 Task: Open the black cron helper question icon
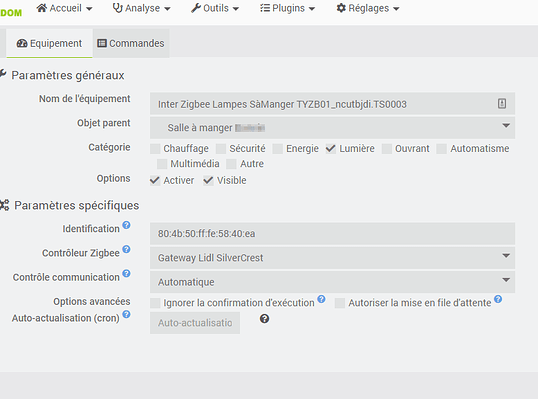pos(264,319)
